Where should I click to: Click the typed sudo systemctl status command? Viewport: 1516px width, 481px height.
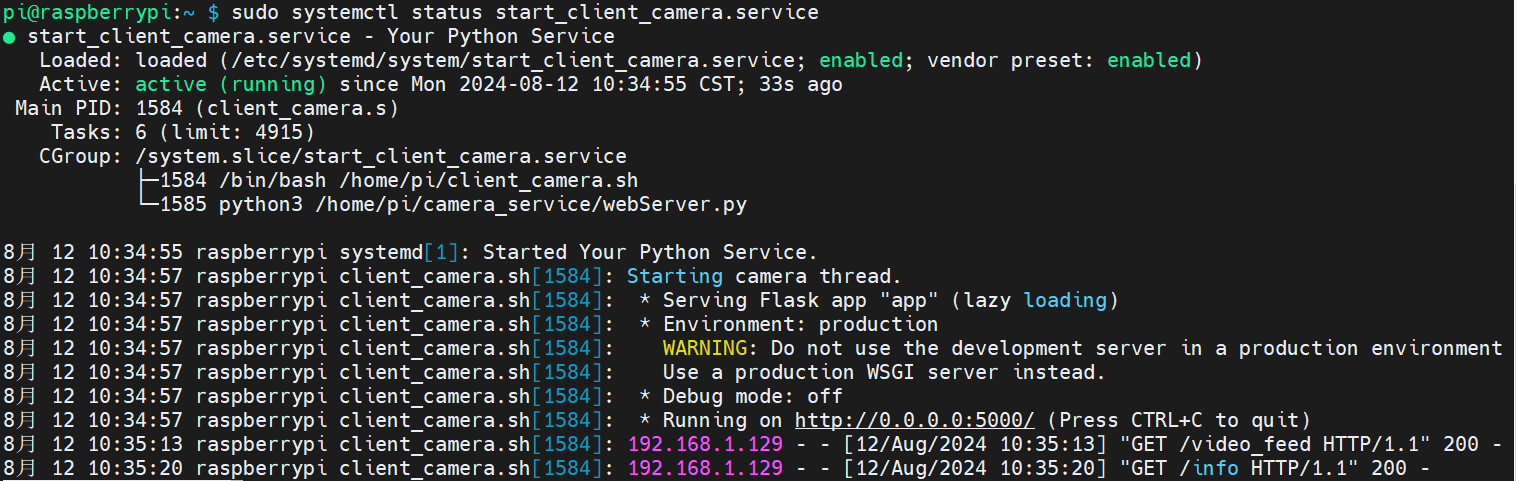[x=524, y=13]
